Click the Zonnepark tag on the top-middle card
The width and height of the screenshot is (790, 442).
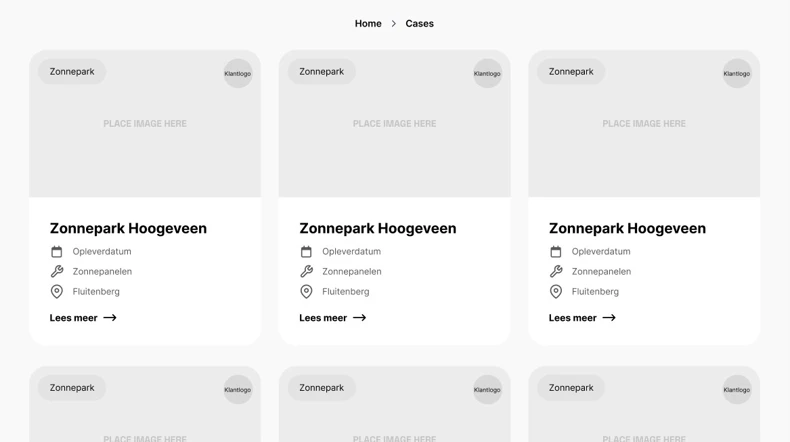click(x=321, y=72)
